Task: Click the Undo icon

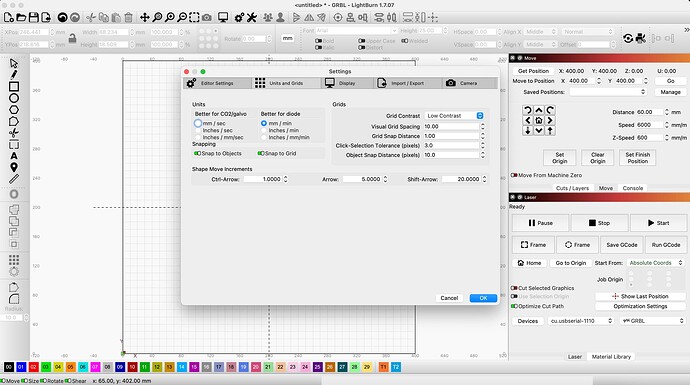Action: [62, 18]
